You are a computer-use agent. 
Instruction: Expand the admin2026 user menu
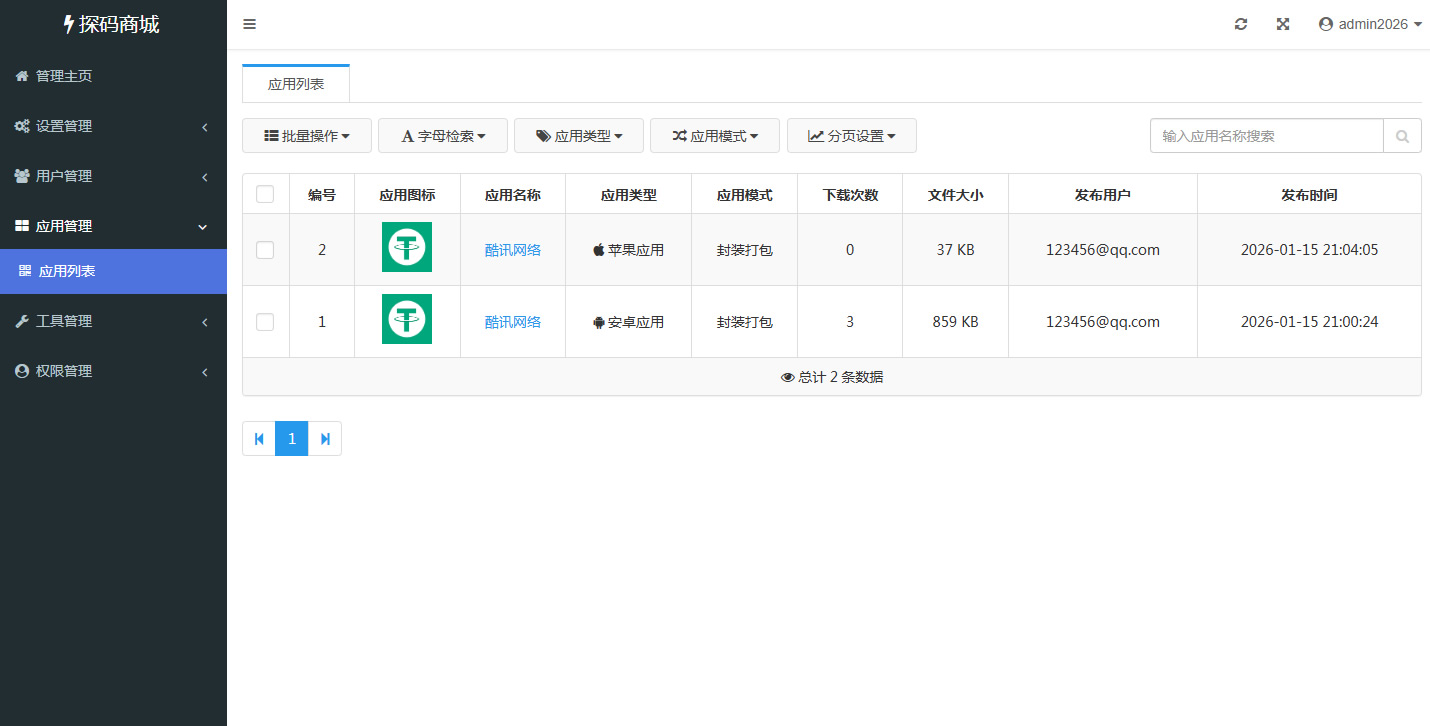pyautogui.click(x=1370, y=25)
